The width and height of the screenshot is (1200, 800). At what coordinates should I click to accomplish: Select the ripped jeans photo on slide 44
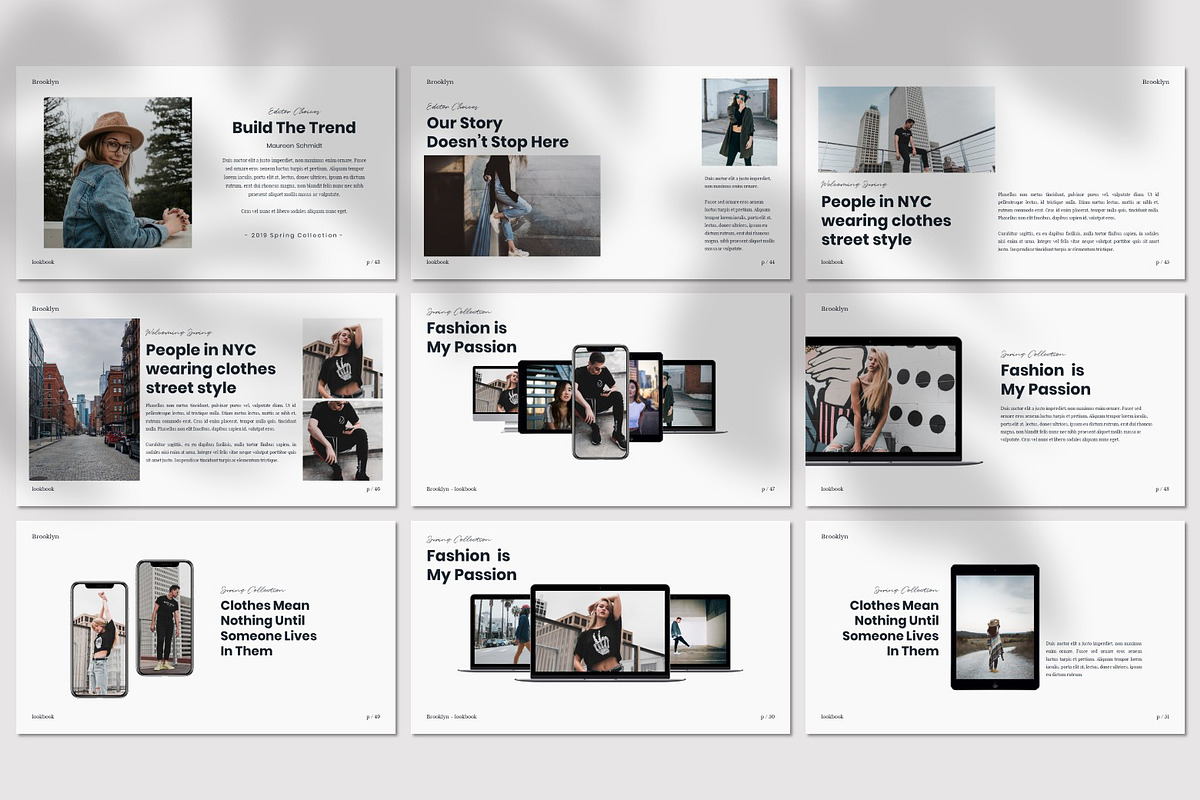point(511,206)
